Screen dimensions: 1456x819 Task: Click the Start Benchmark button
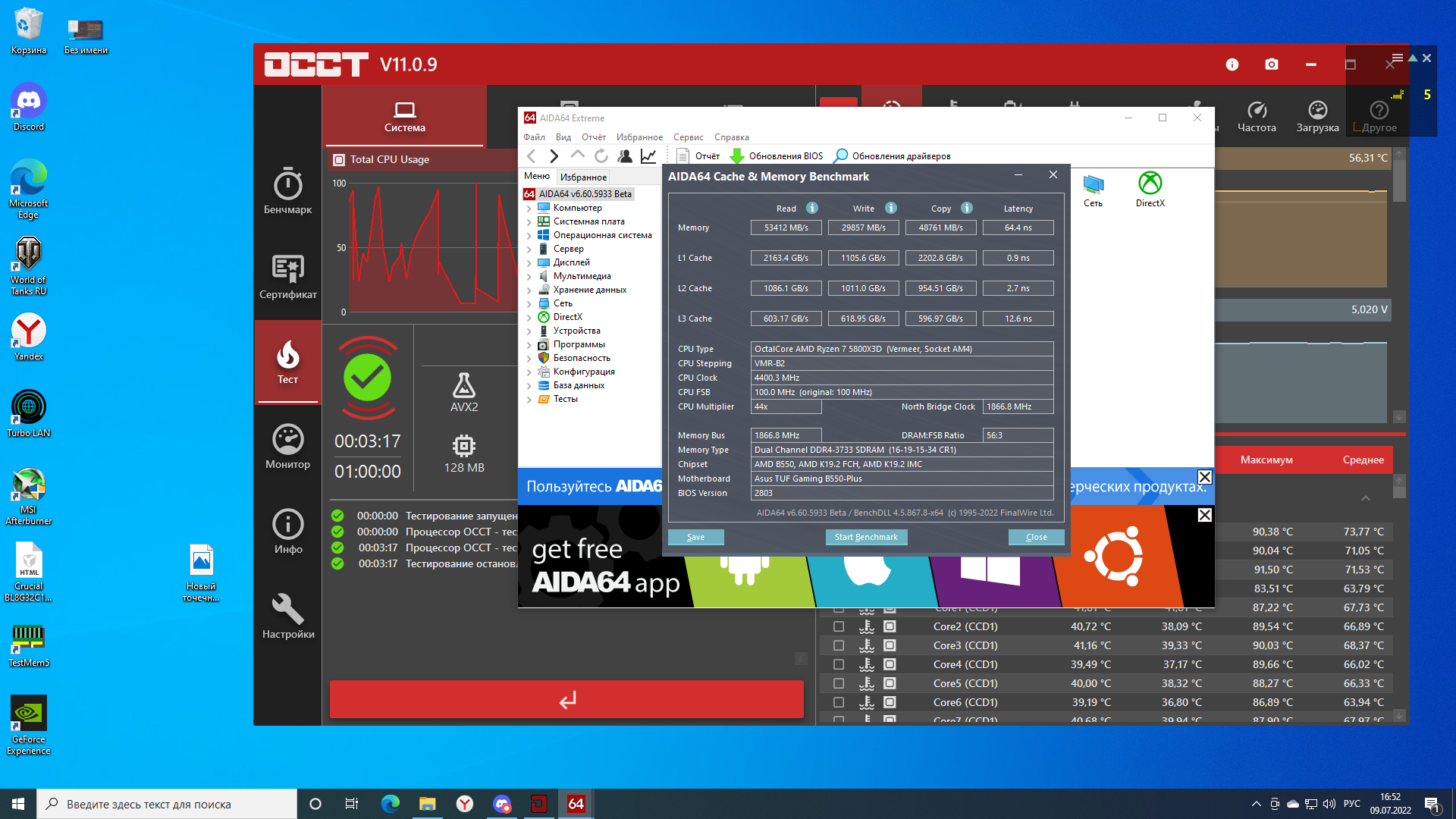pos(866,537)
